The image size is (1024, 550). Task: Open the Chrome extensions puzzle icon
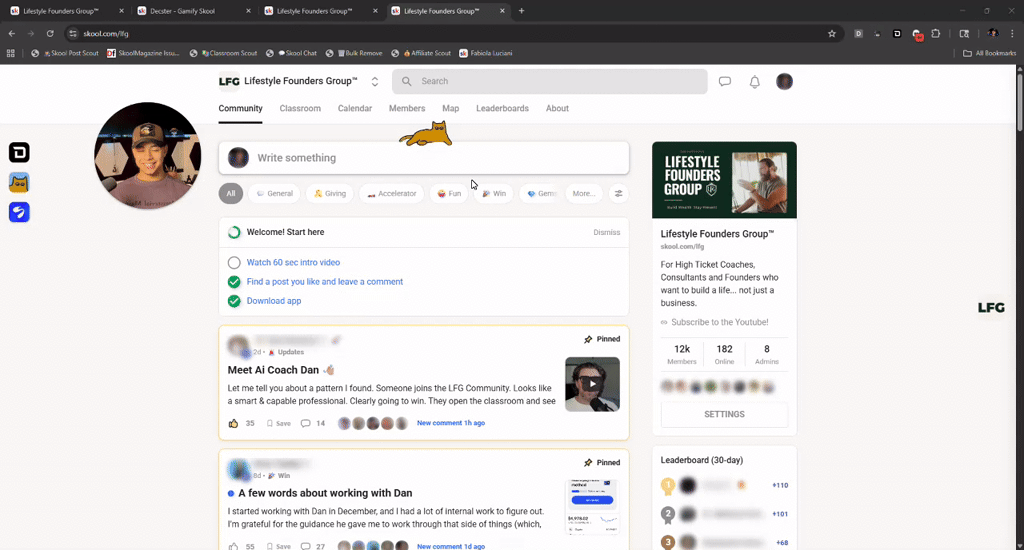936,33
